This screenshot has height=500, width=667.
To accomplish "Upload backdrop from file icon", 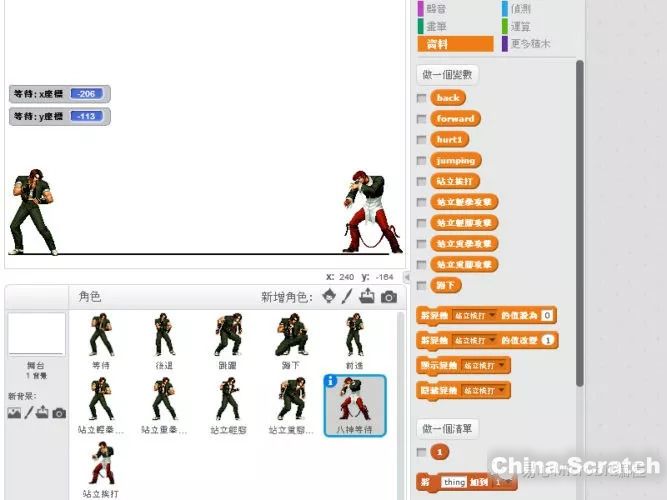I will (44, 413).
